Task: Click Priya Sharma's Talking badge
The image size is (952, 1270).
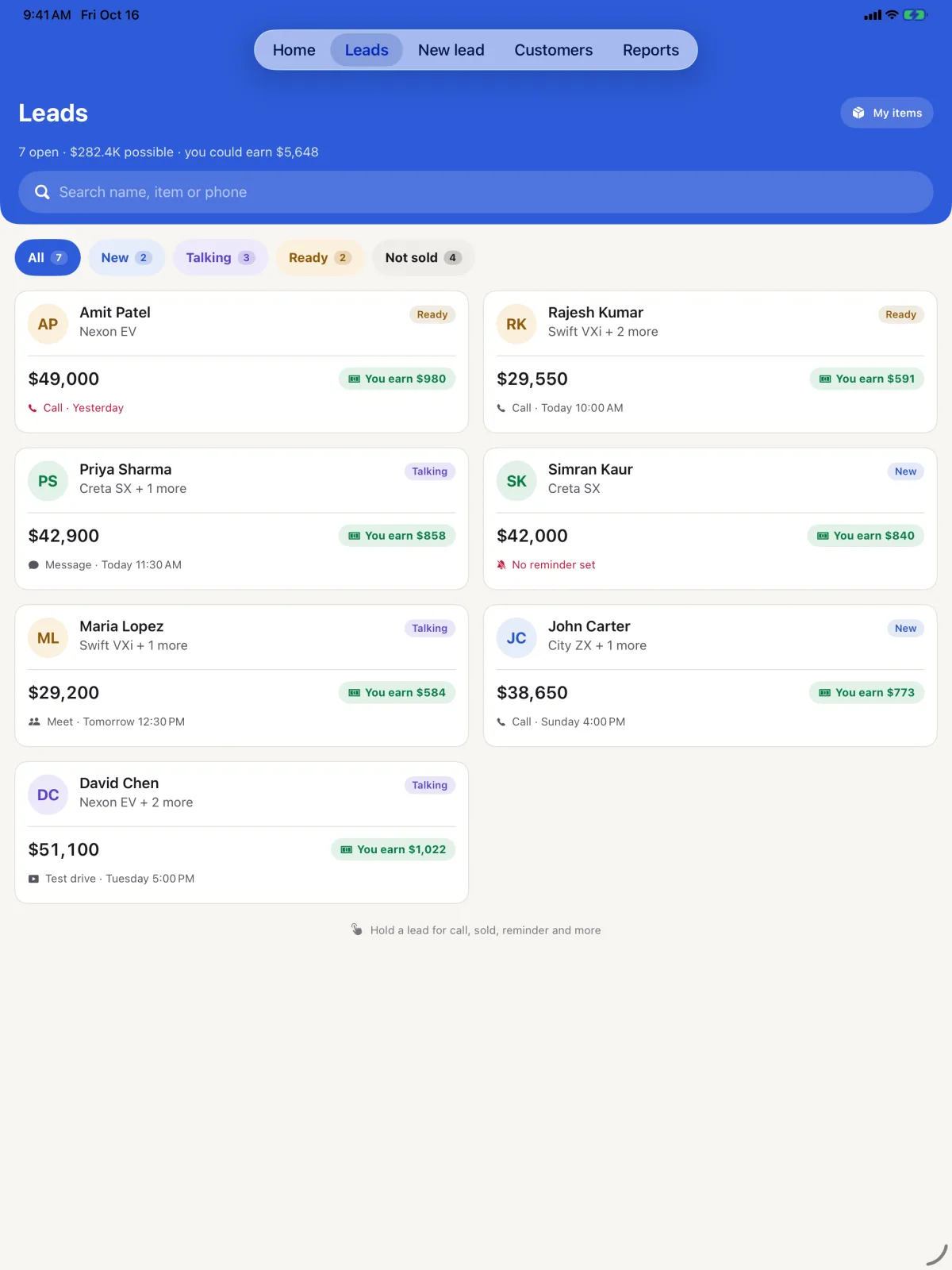Action: point(430,471)
